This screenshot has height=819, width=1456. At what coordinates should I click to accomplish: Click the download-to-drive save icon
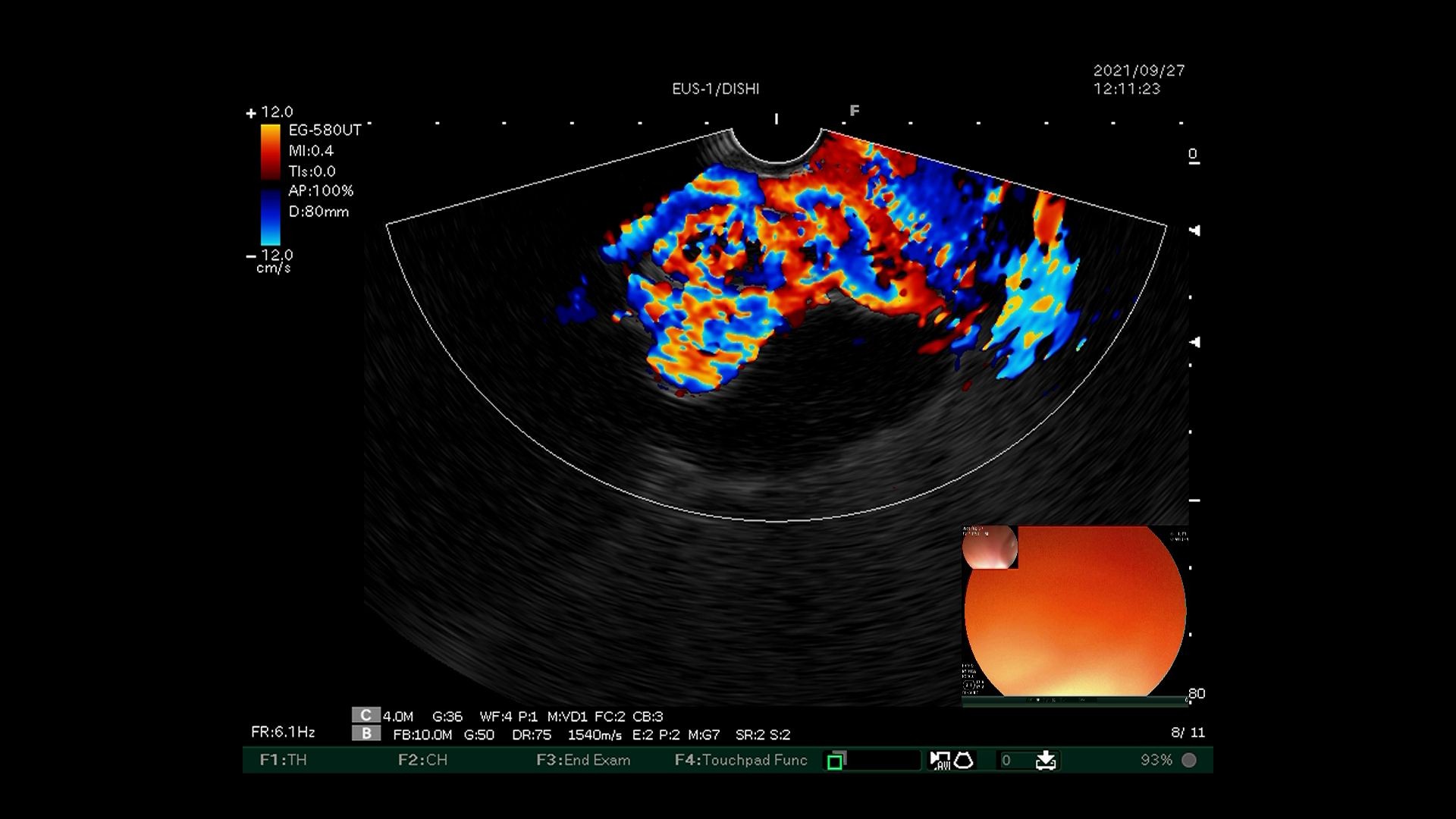click(1046, 760)
